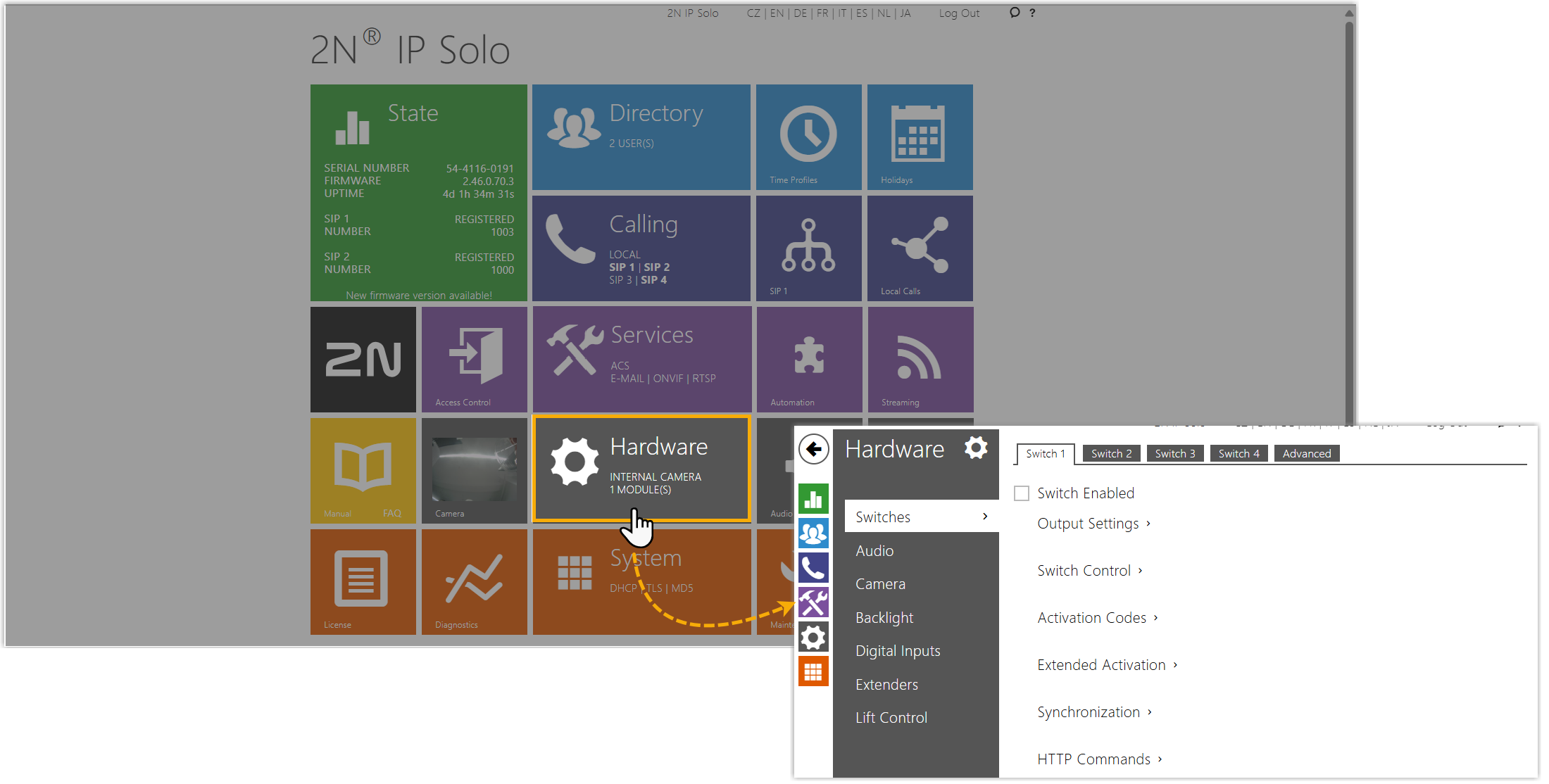Open the Time Profiles clock tile
The height and width of the screenshot is (784, 1549).
tap(808, 137)
